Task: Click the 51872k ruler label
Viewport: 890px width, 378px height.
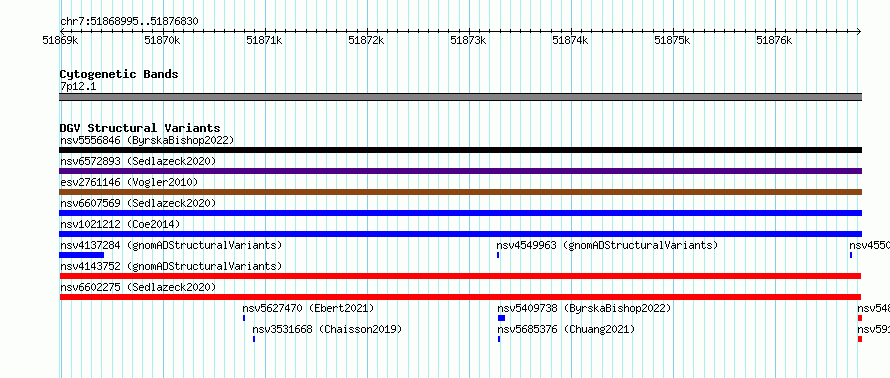Action: 366,40
